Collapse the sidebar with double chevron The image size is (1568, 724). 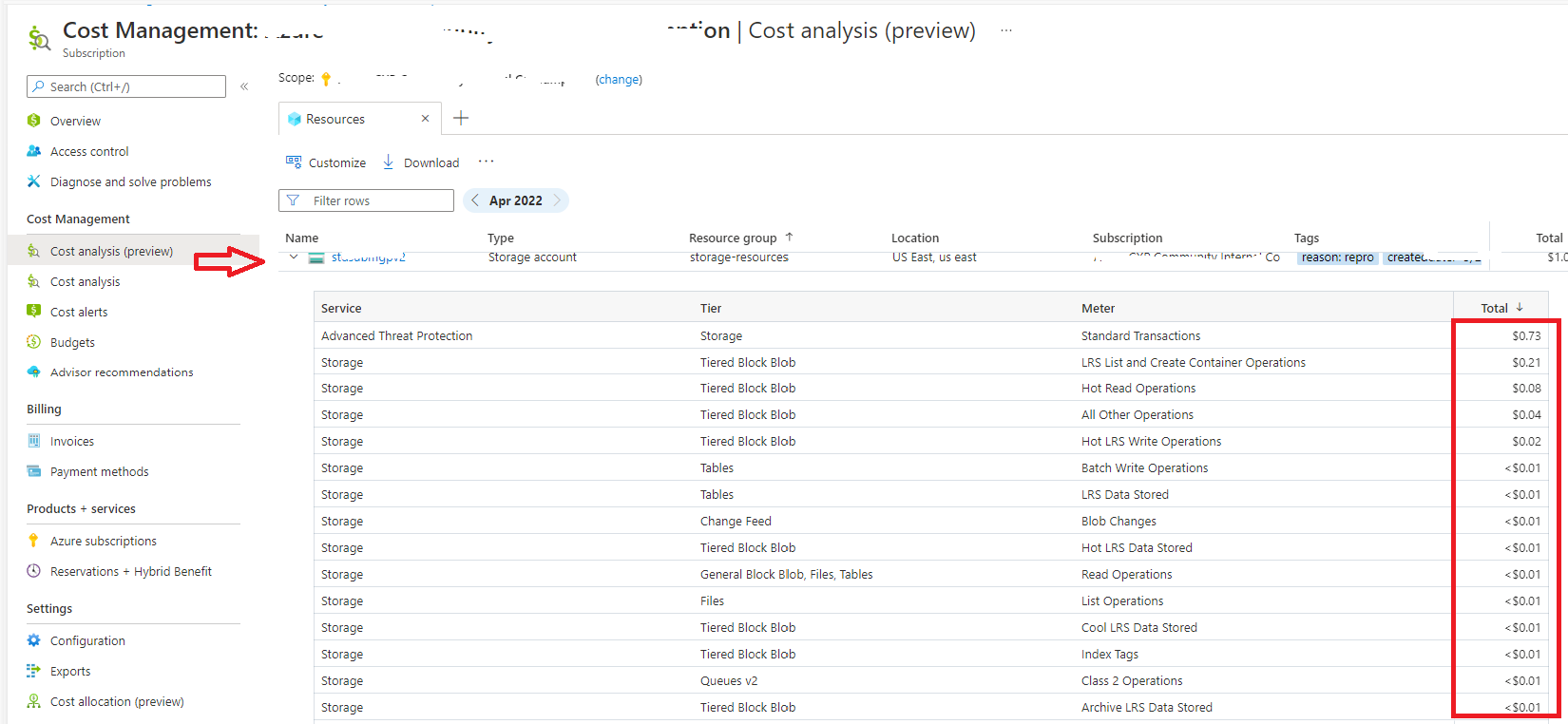coord(244,86)
